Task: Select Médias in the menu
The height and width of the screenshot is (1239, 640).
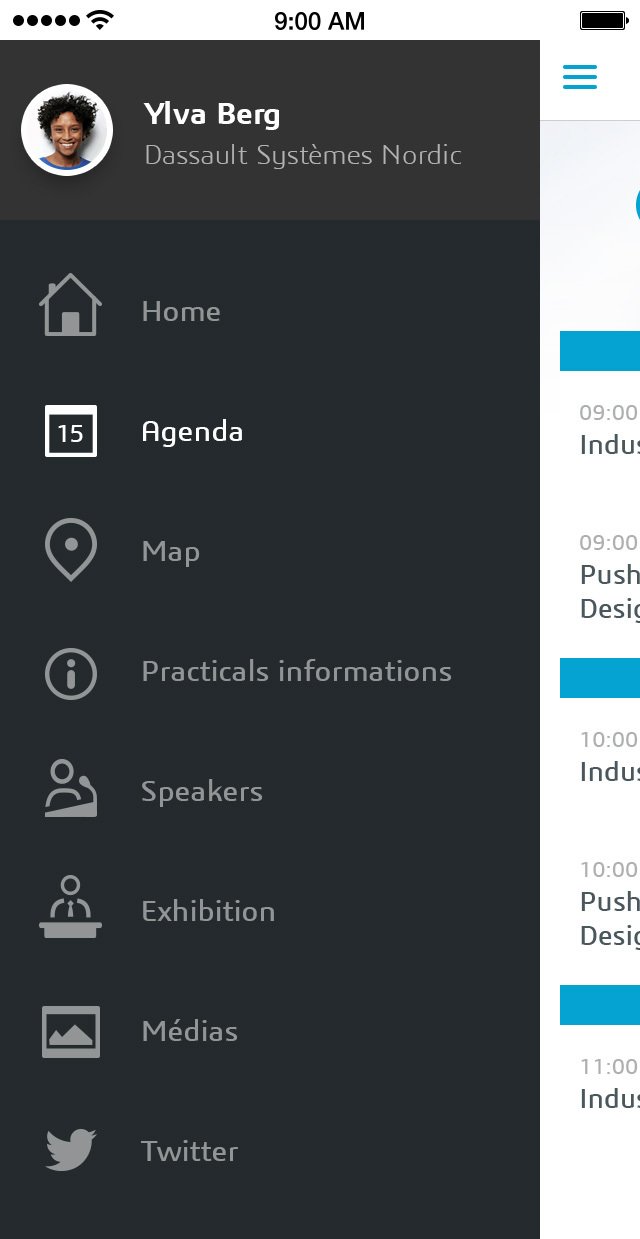Action: [190, 1032]
